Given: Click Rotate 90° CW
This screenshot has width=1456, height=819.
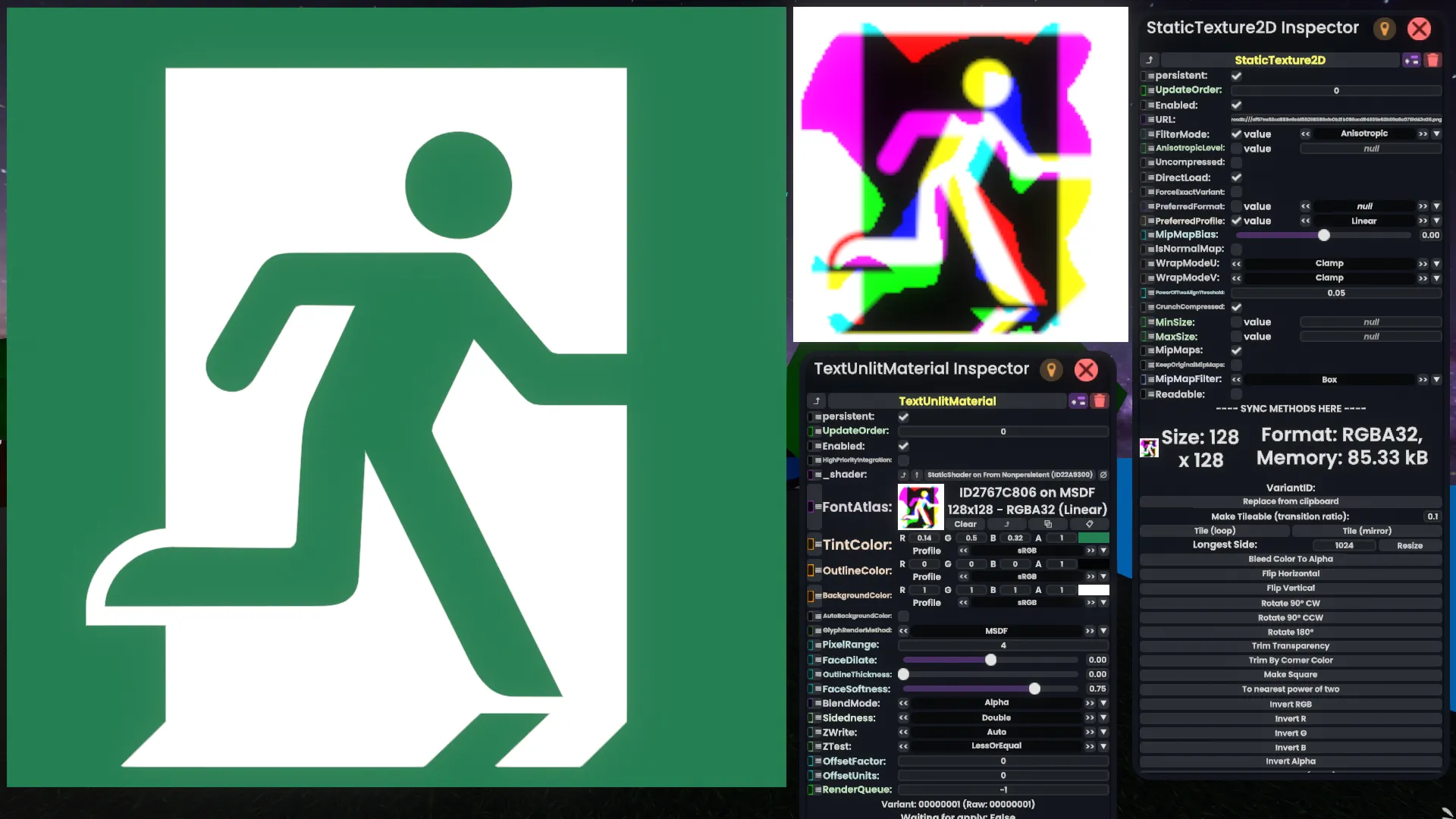Looking at the screenshot, I should [x=1291, y=604].
